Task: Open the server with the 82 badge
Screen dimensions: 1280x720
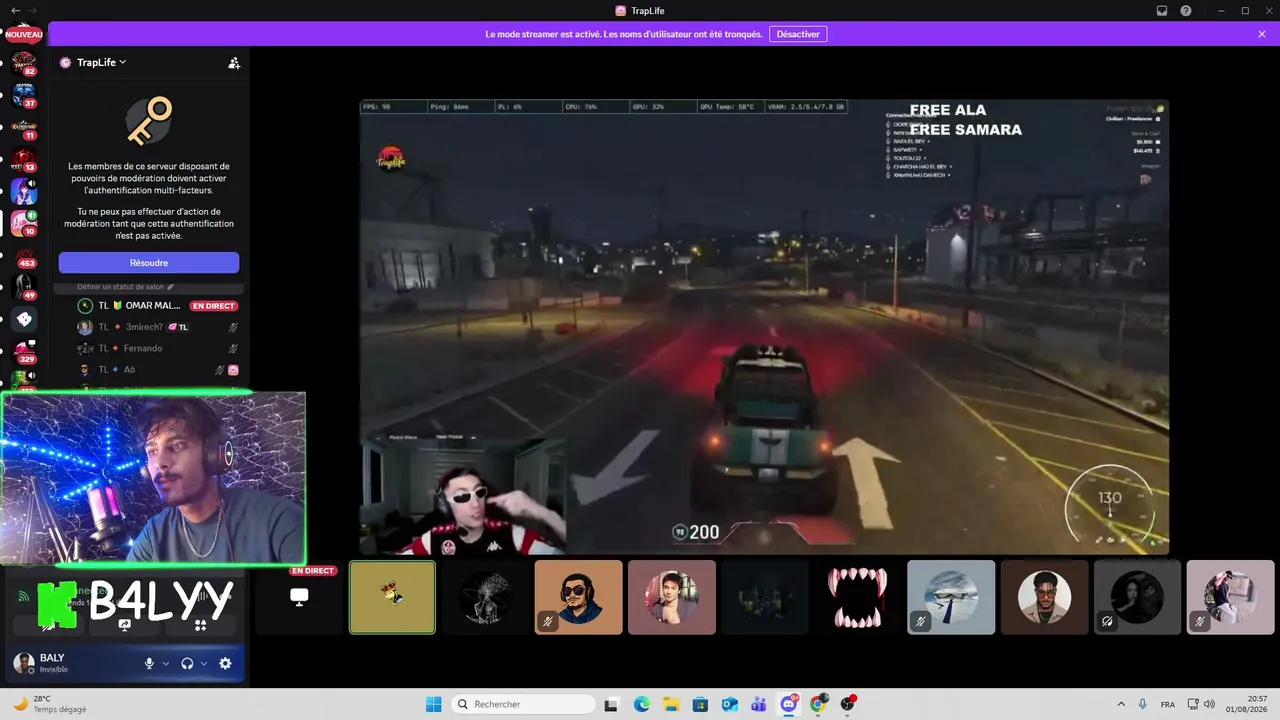Action: click(x=23, y=65)
